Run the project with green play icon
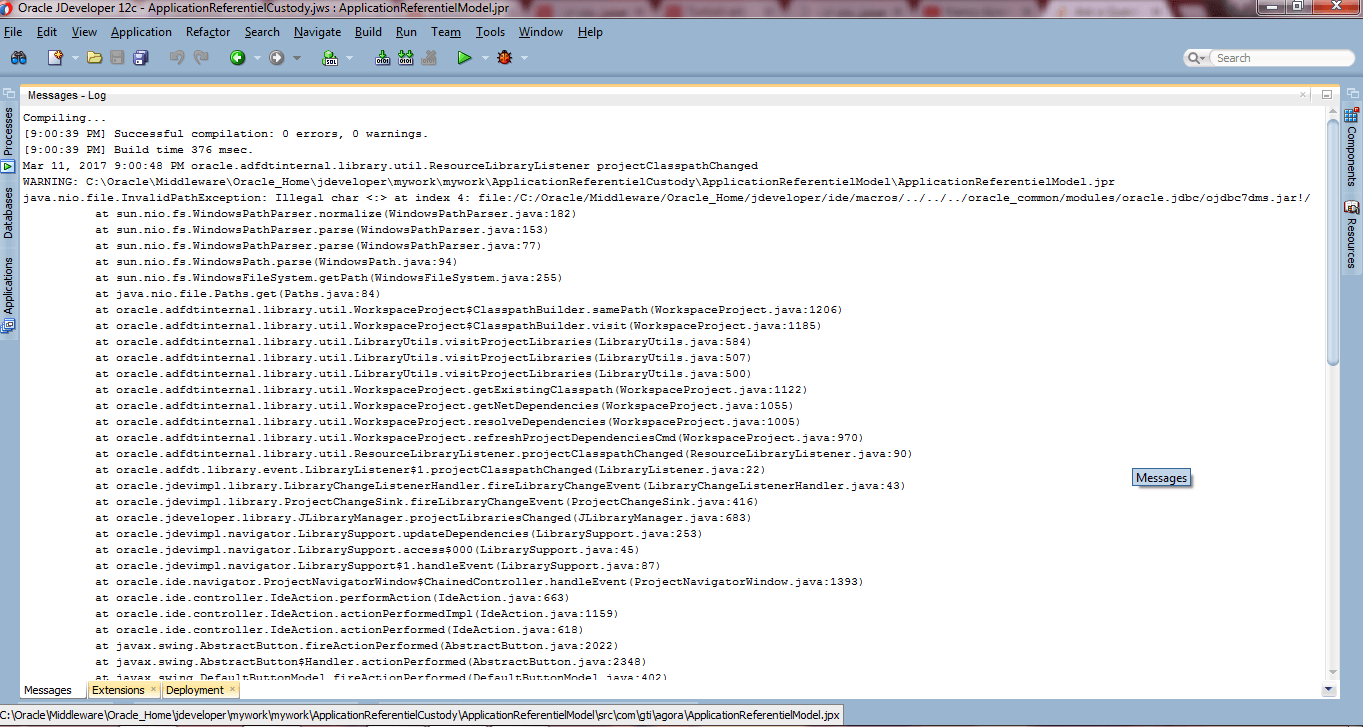The height and width of the screenshot is (727, 1363). click(464, 58)
